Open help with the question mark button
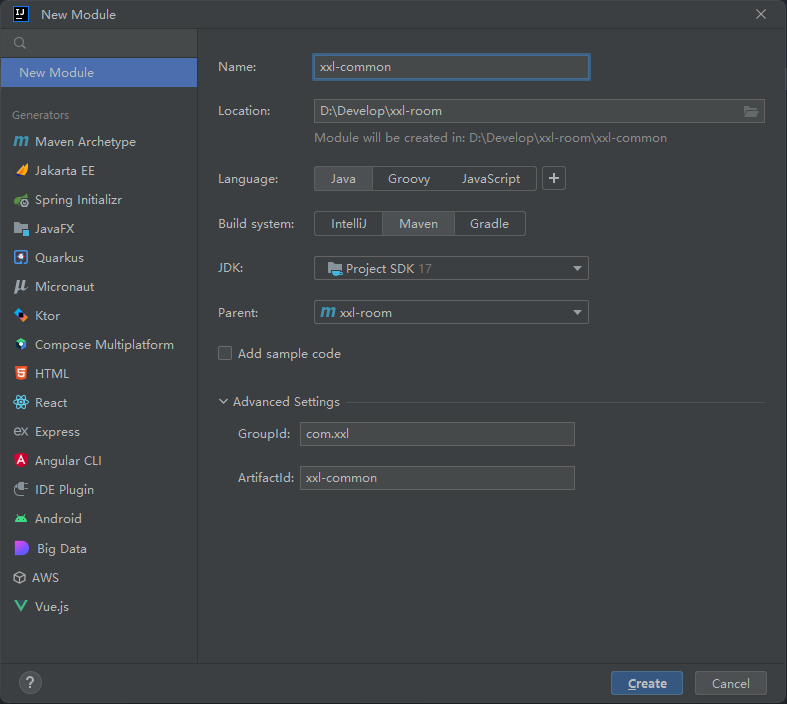Viewport: 787px width, 704px height. (x=30, y=682)
